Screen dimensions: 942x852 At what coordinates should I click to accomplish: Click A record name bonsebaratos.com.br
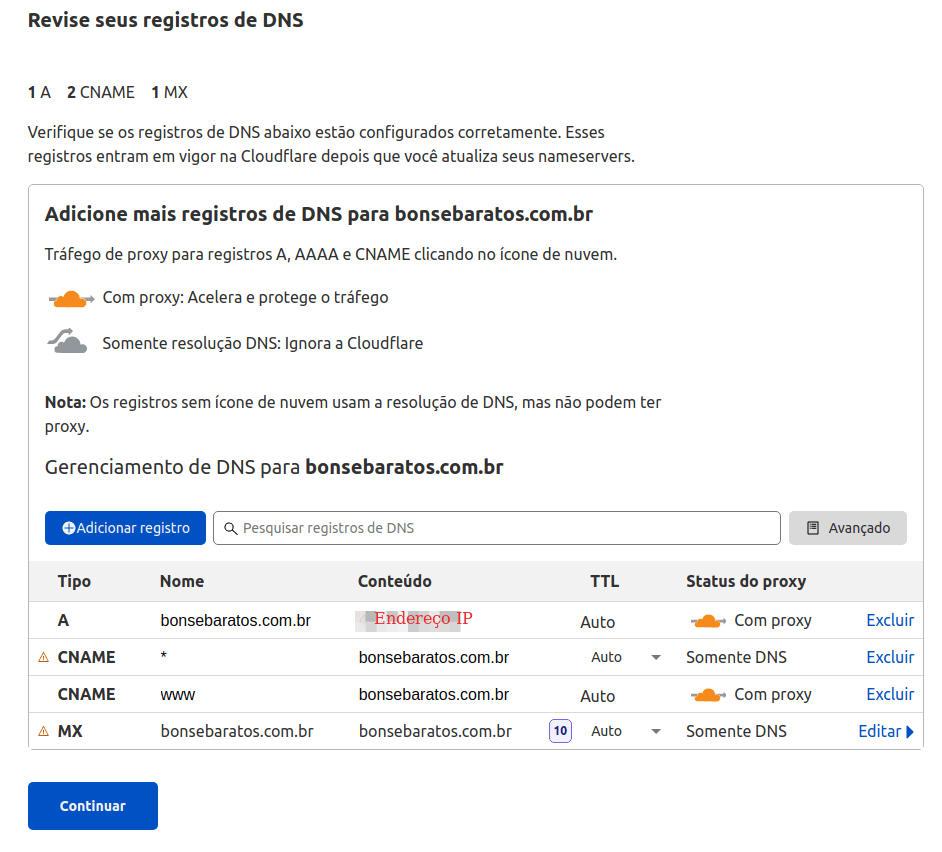[x=236, y=621]
